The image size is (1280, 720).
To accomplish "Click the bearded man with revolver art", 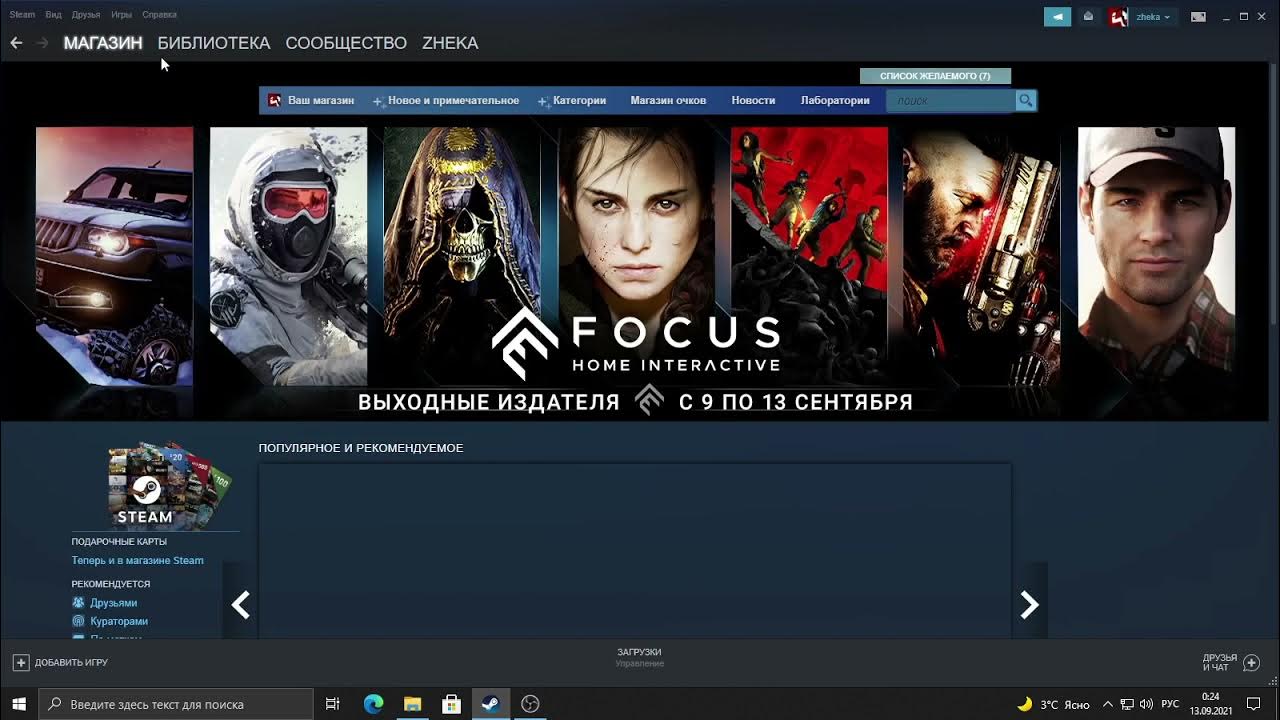I will pyautogui.click(x=982, y=256).
